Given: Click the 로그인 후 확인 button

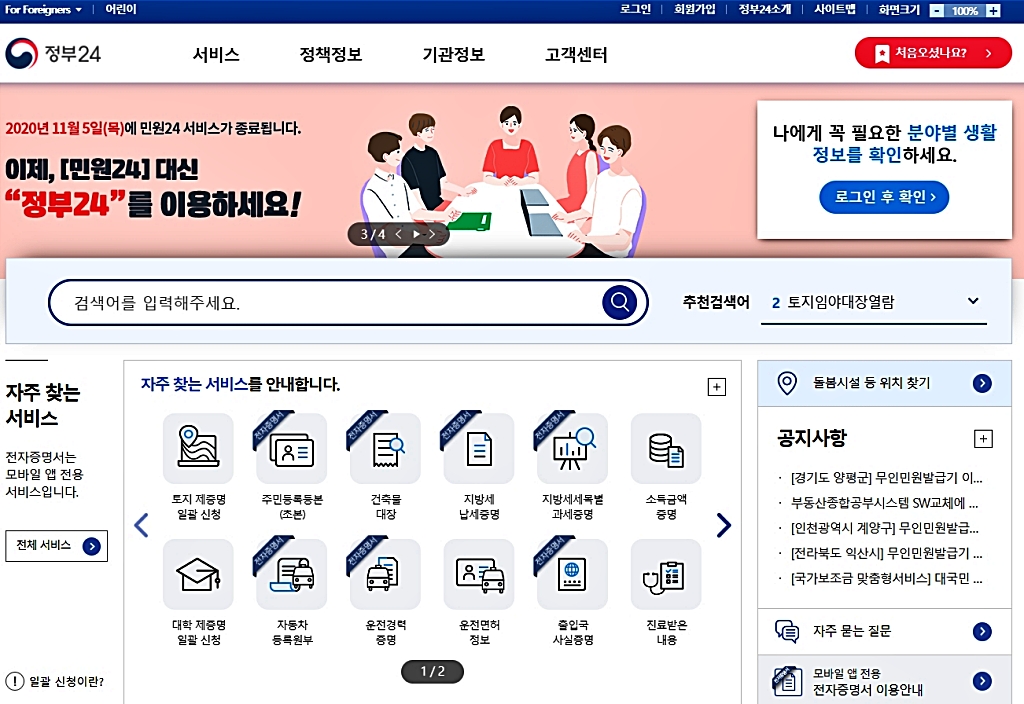Looking at the screenshot, I should tap(884, 197).
